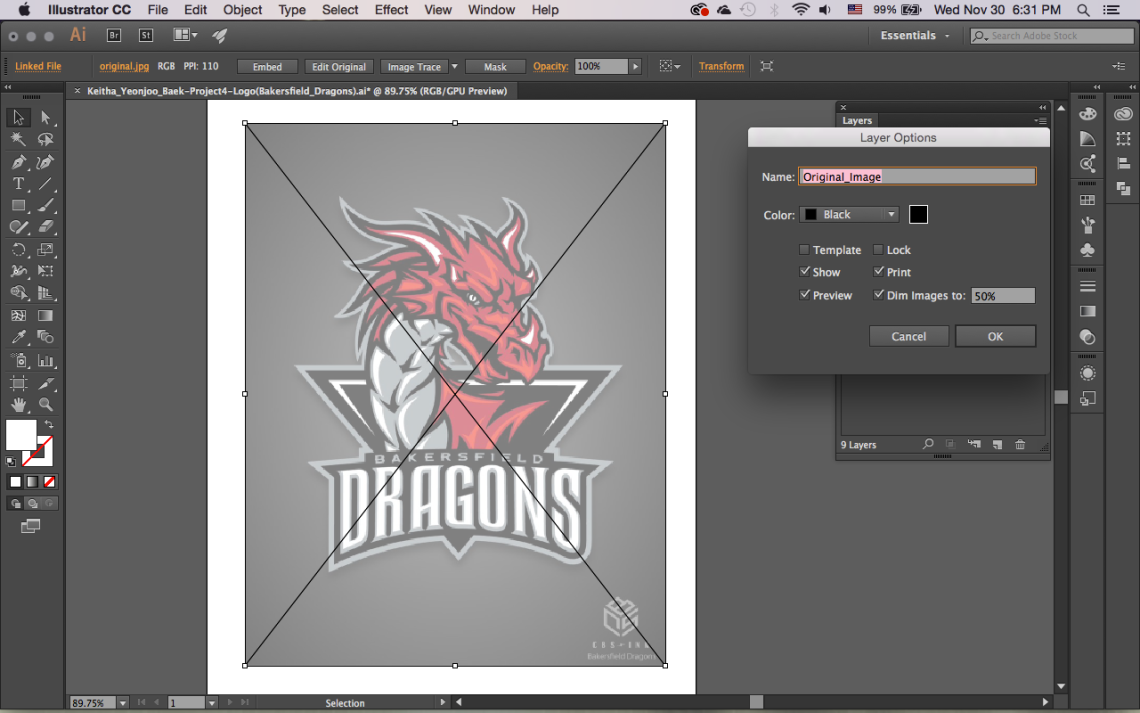Click the Search Adobe Stock field
This screenshot has height=713, width=1140.
click(1053, 35)
